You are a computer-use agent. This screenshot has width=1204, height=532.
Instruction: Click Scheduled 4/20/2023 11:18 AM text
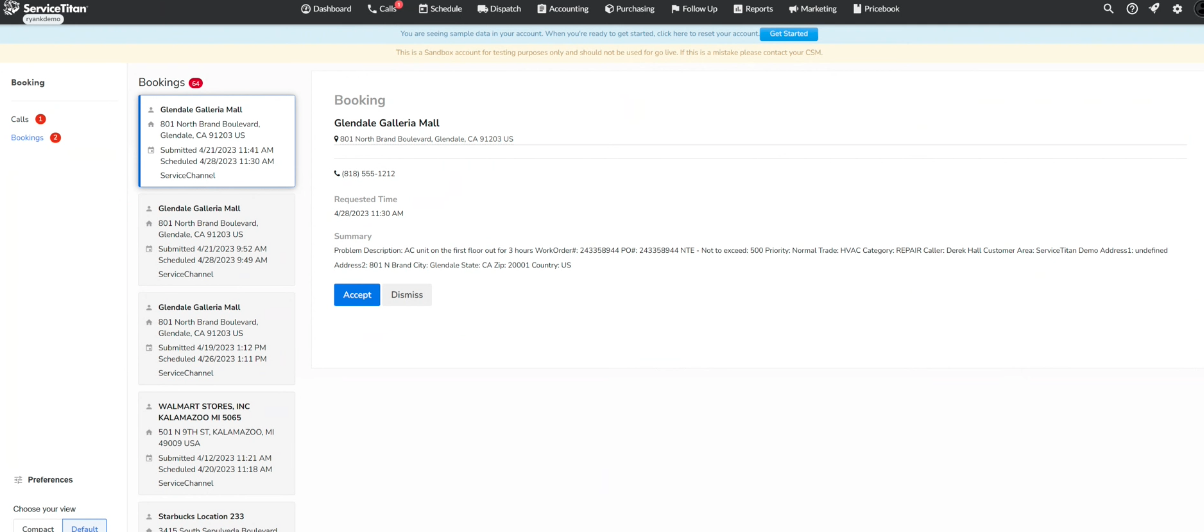[214, 469]
